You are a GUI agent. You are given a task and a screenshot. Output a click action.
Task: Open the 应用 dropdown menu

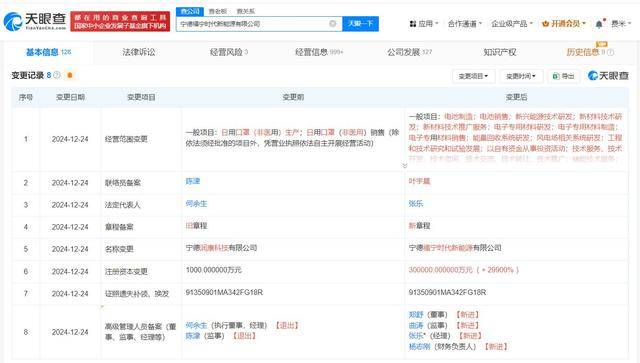424,24
